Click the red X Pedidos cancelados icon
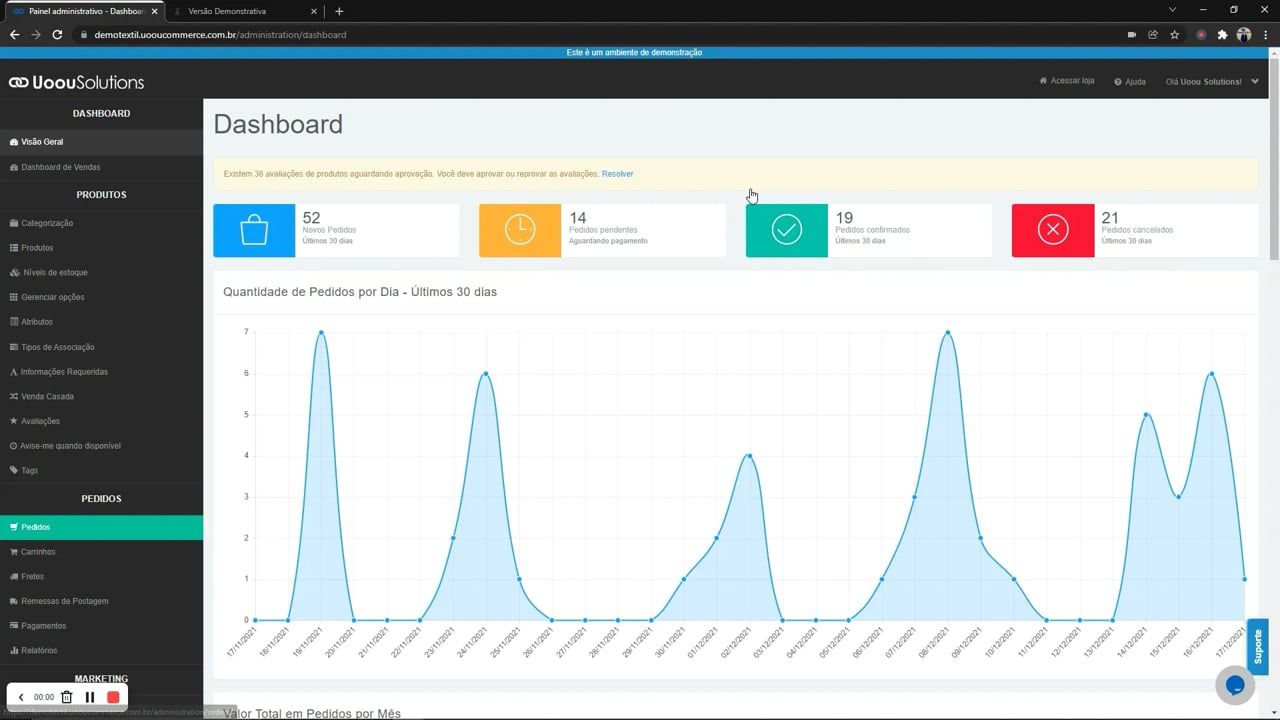 (1053, 230)
